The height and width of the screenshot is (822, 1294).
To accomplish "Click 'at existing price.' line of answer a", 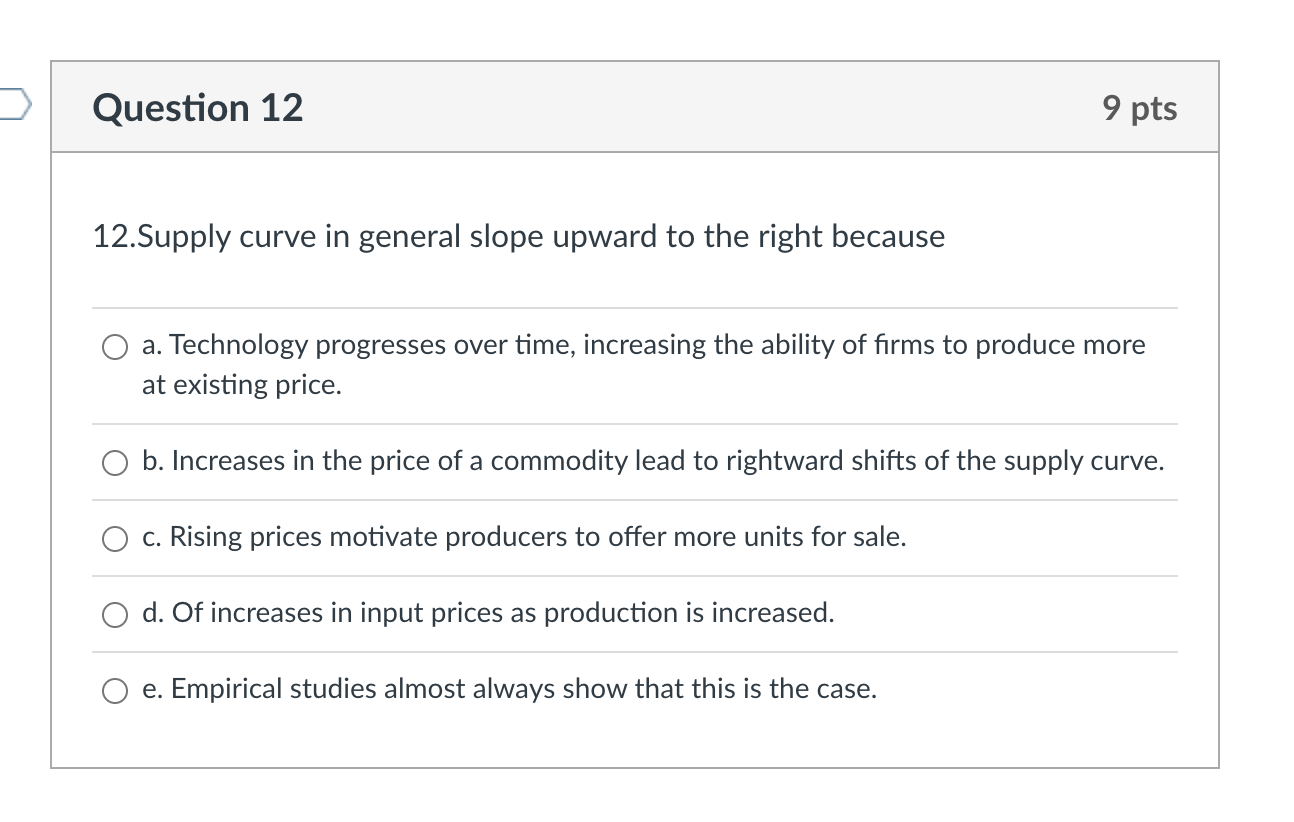I will tap(242, 385).
